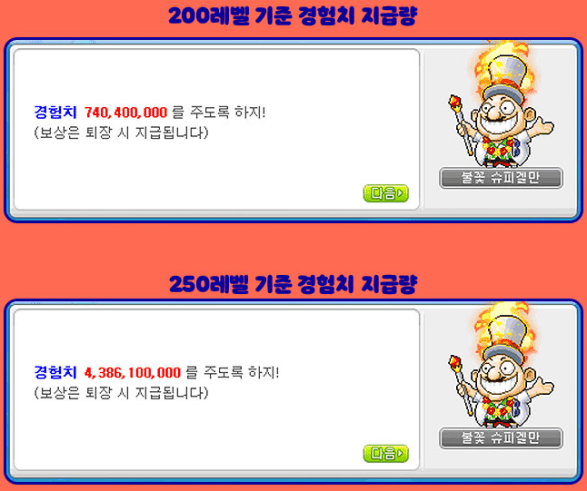Click 보상은 퇴장 시 지급됩니다 note under 4,386,100,000
This screenshot has width=587, height=491.
point(121,393)
